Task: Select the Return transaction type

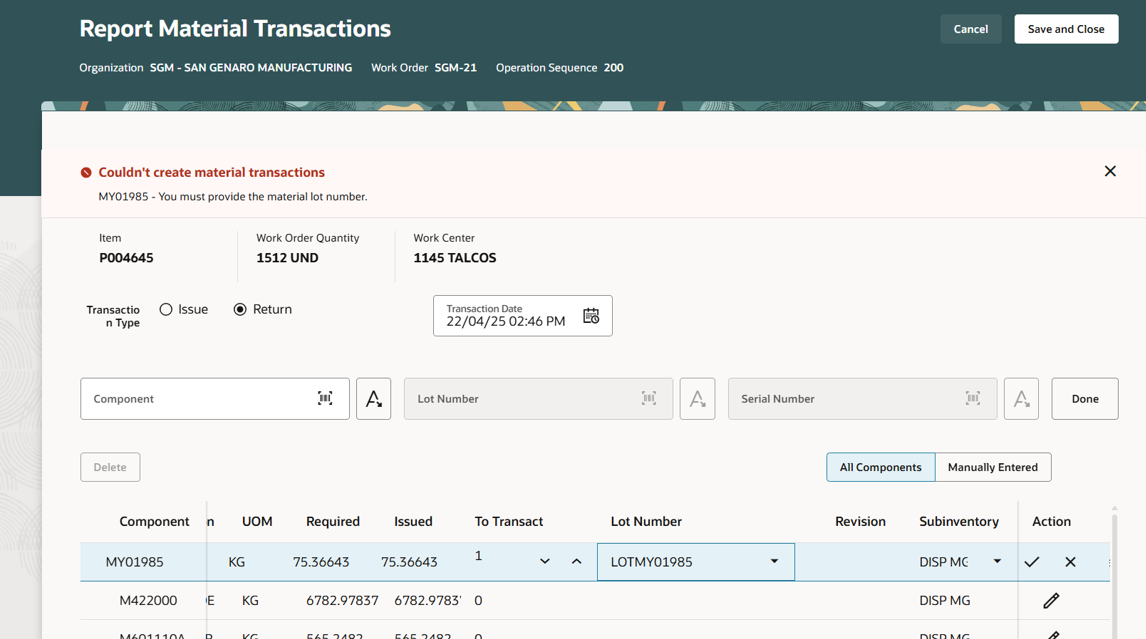Action: pyautogui.click(x=238, y=309)
